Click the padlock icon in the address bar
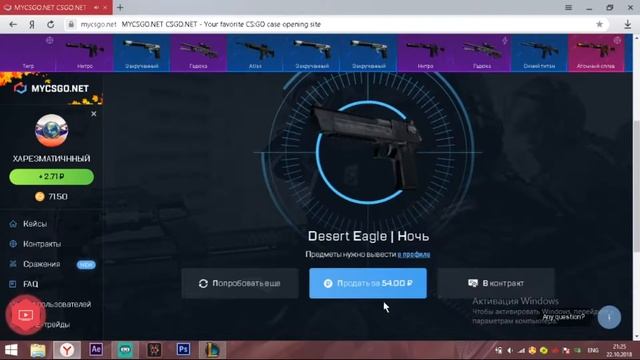640x360 pixels. (71, 24)
